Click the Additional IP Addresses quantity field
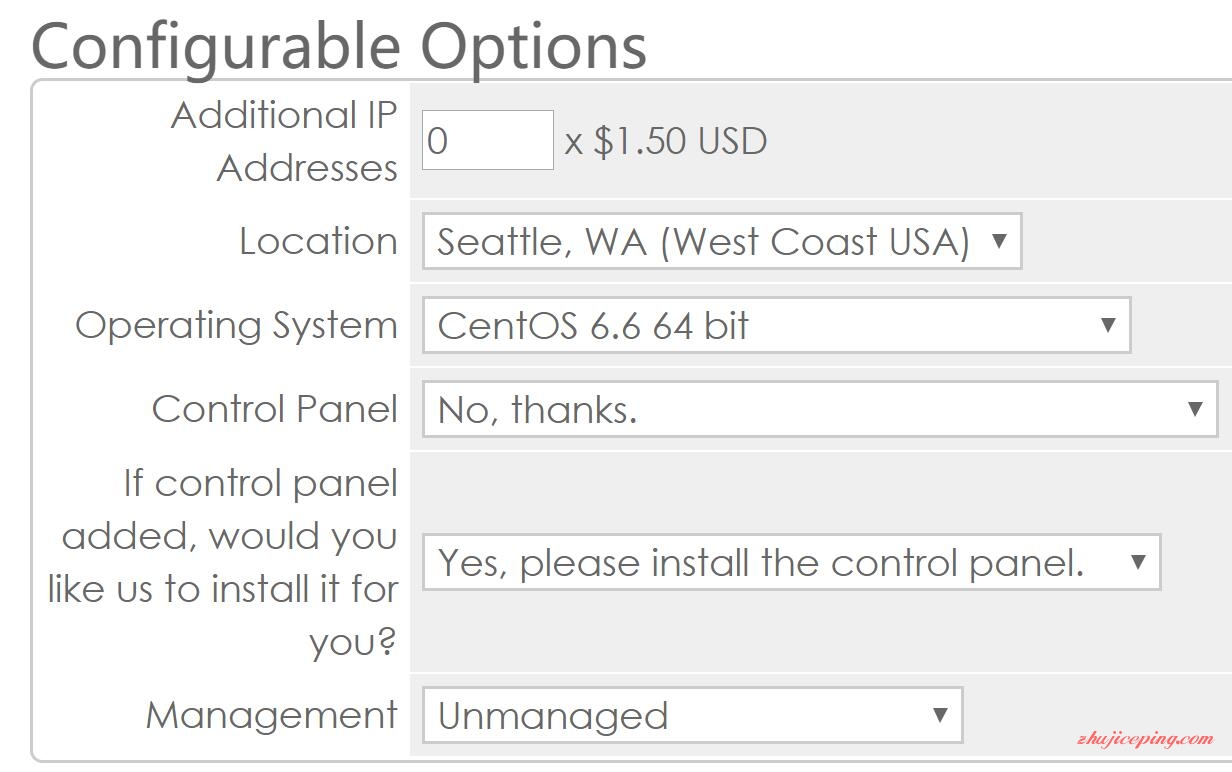Image resolution: width=1232 pixels, height=772 pixels. 487,140
